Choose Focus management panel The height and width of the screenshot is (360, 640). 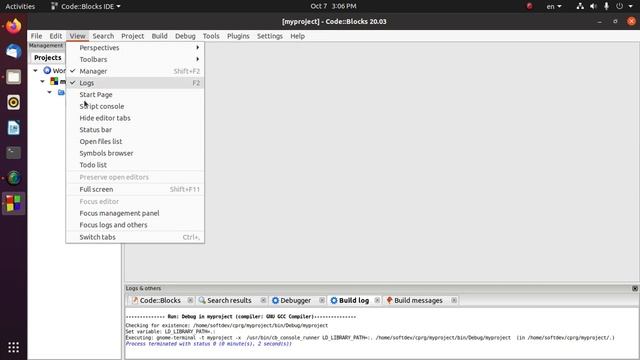135,213
